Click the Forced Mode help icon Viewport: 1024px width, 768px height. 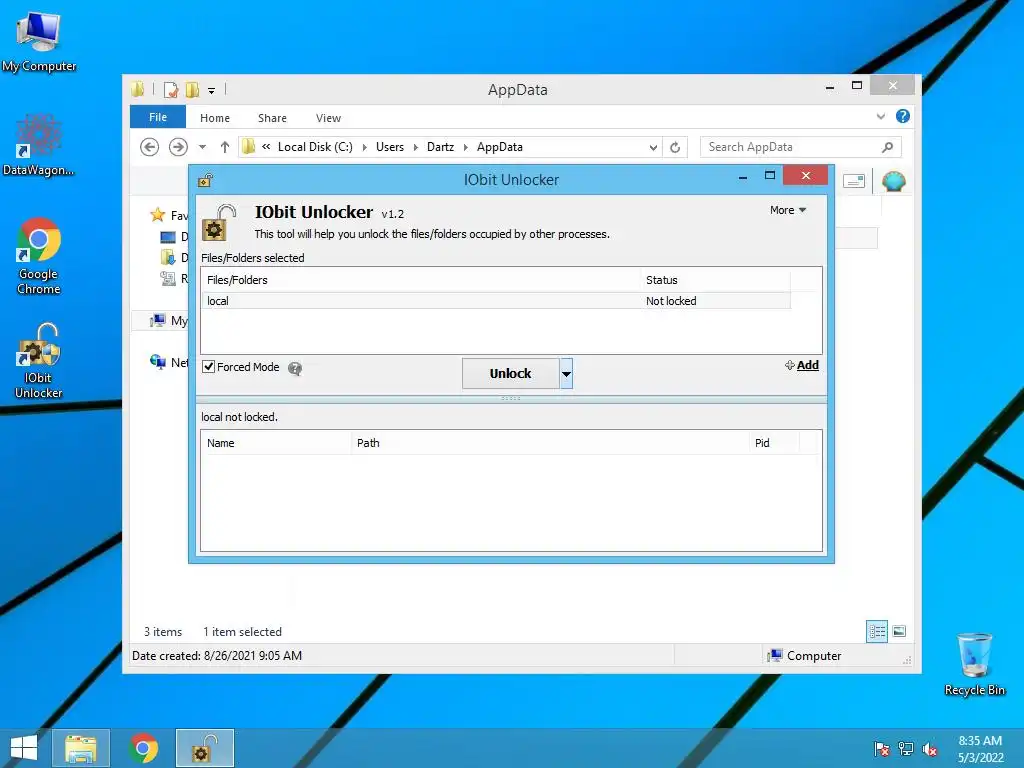(x=295, y=369)
